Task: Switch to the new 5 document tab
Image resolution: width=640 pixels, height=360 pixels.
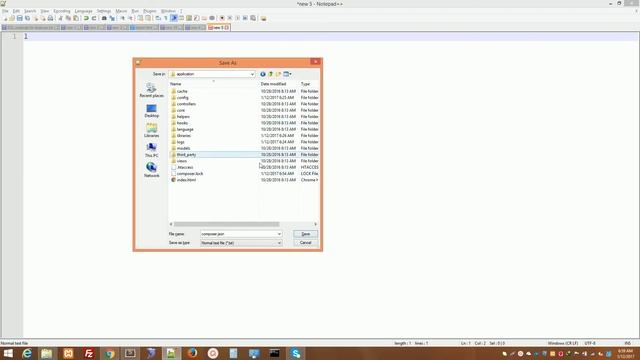Action: pyautogui.click(x=219, y=28)
